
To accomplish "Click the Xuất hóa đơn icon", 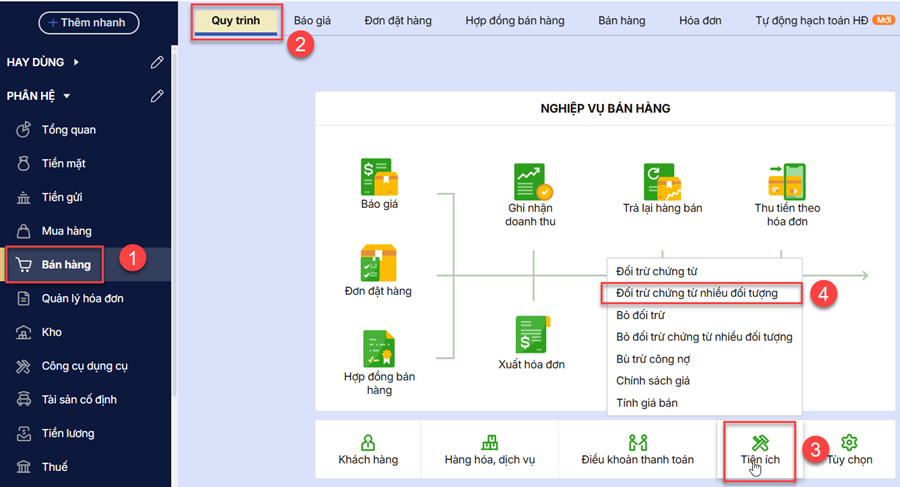I will click(531, 335).
